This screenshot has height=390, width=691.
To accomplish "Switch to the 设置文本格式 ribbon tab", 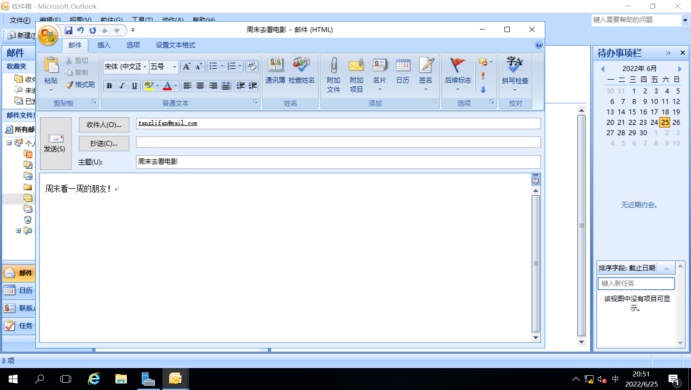I will tap(175, 45).
